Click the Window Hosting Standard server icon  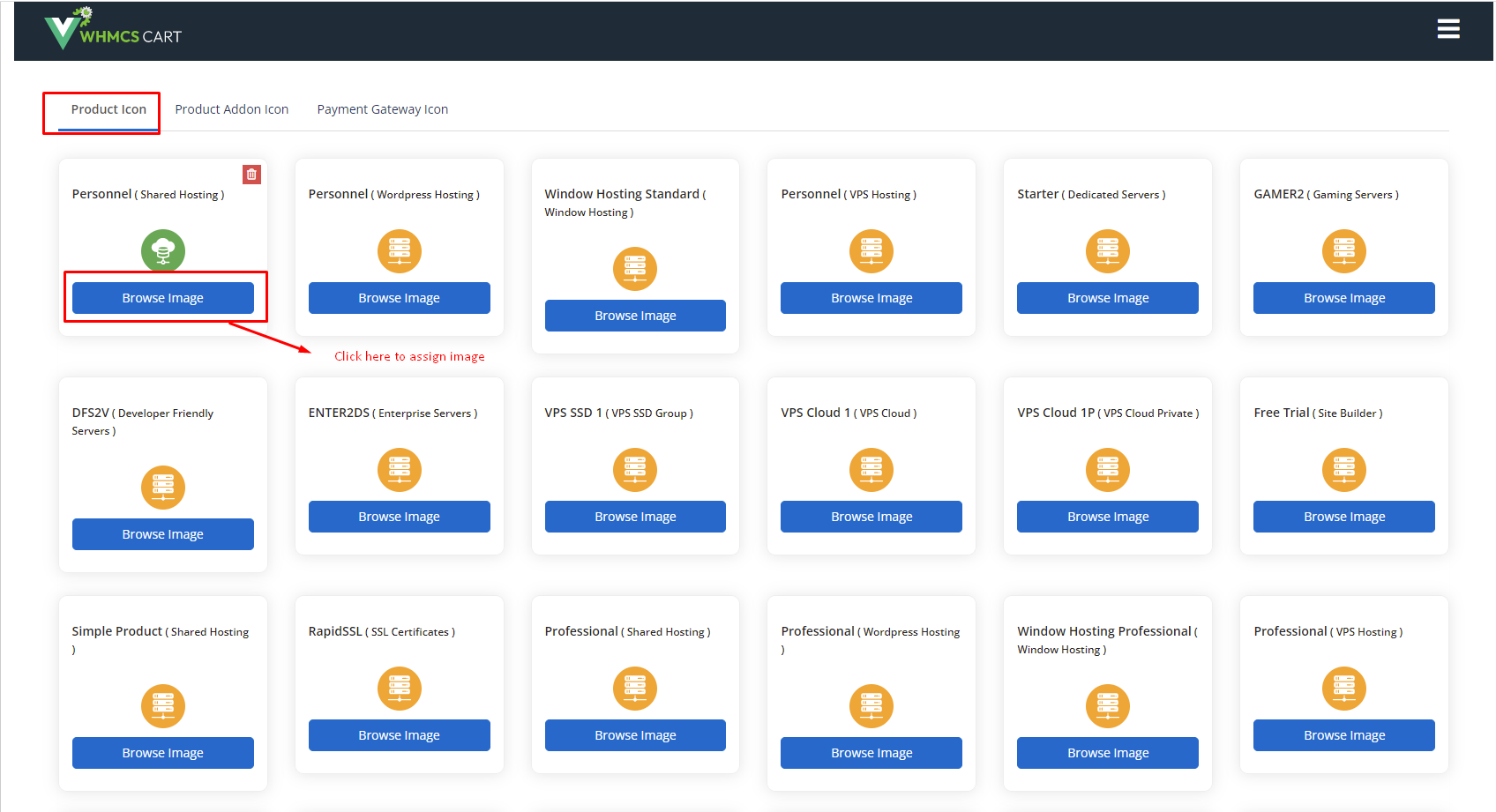[x=635, y=269]
